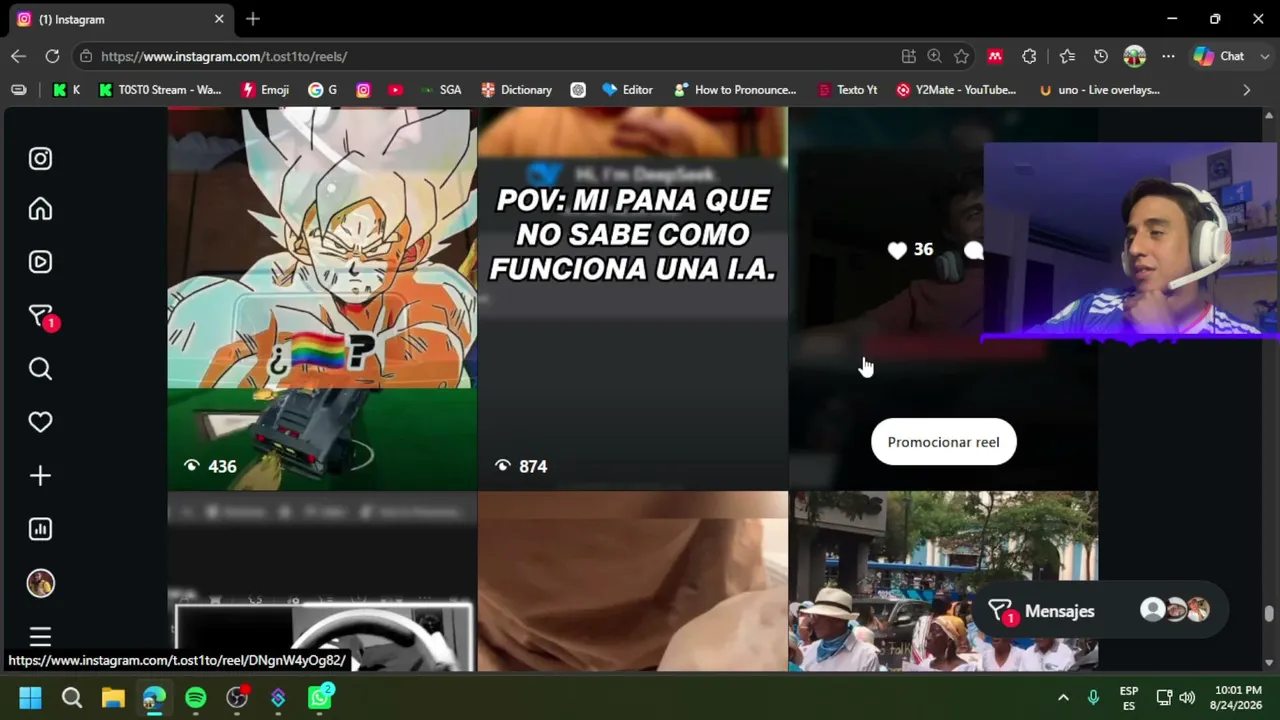Click the microphone icon in system tray
The width and height of the screenshot is (1280, 720).
point(1093,697)
